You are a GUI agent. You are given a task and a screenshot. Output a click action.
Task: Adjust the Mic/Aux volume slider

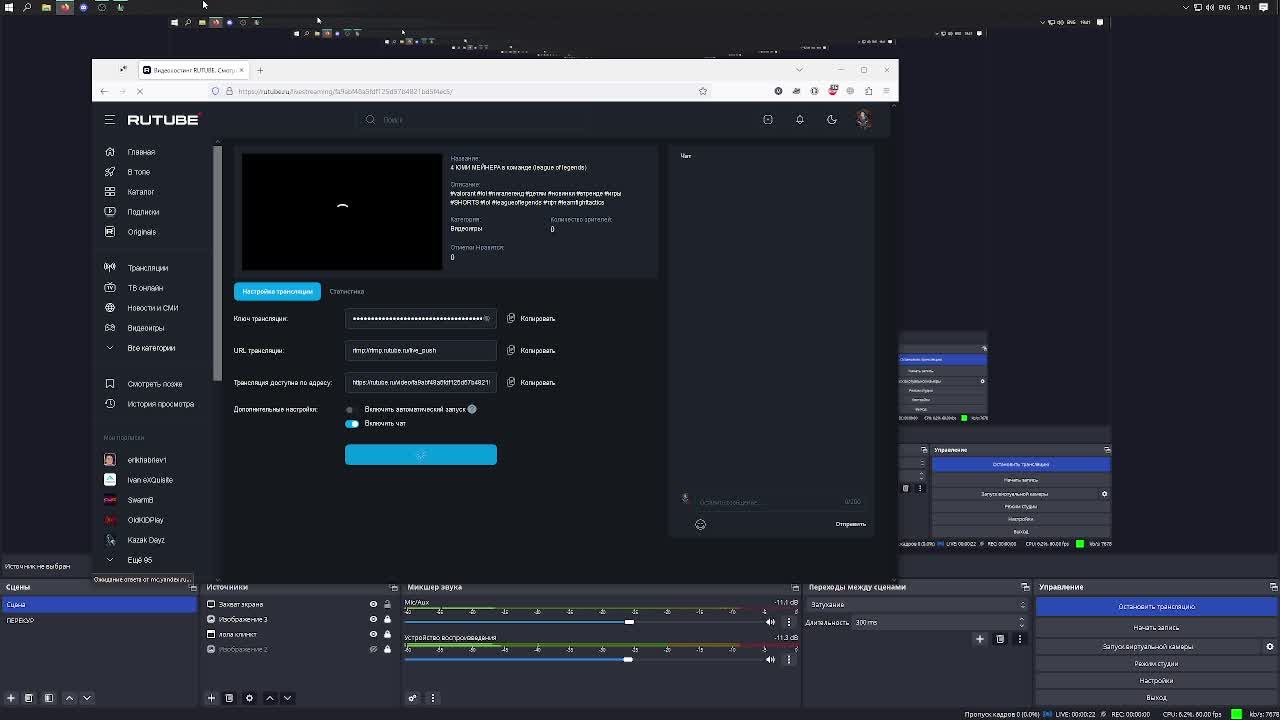[629, 622]
